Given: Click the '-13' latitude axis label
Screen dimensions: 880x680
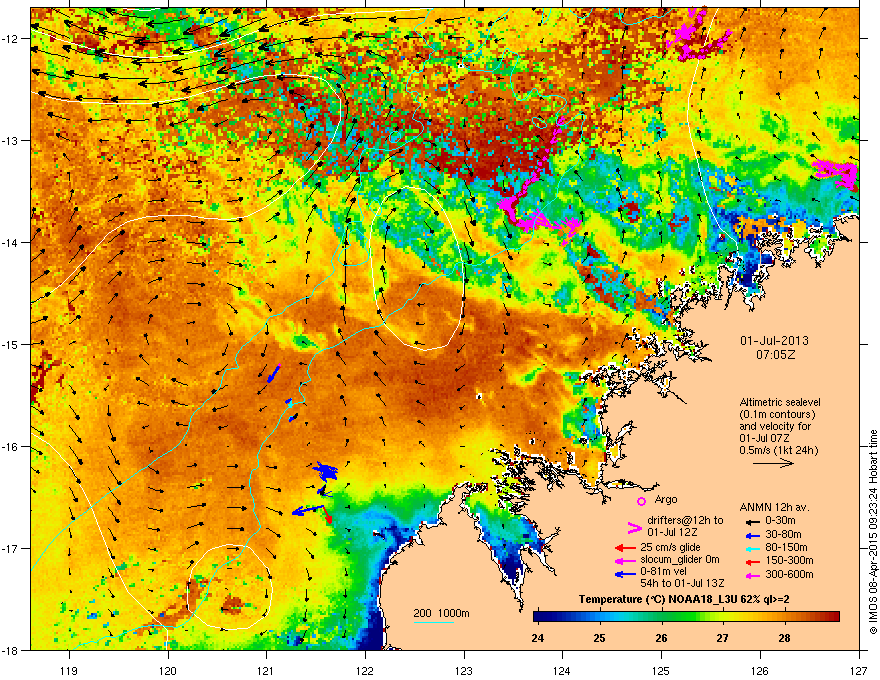Looking at the screenshot, I should coord(11,140).
